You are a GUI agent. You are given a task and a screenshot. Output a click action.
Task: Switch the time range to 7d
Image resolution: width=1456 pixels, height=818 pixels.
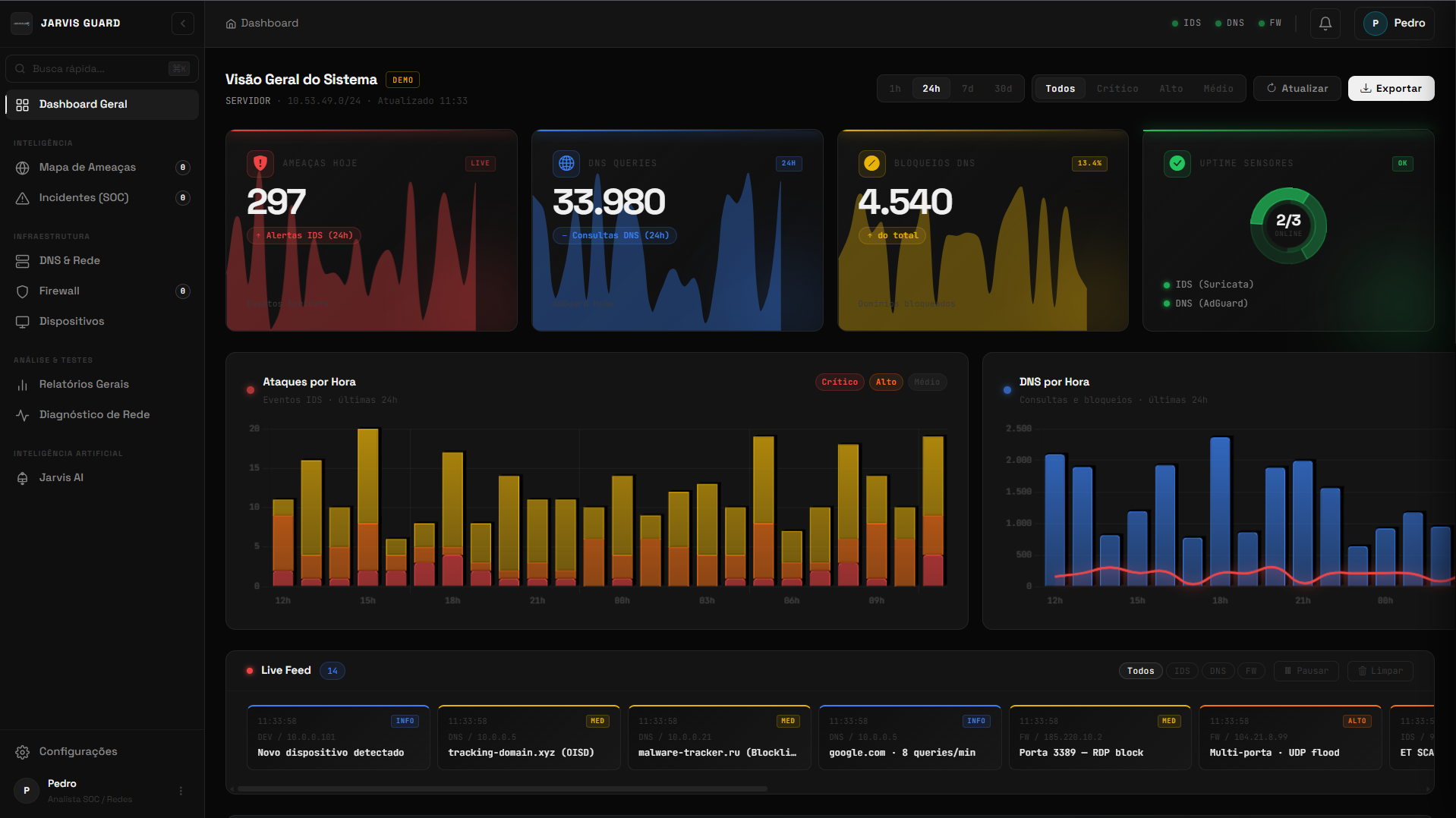point(967,88)
